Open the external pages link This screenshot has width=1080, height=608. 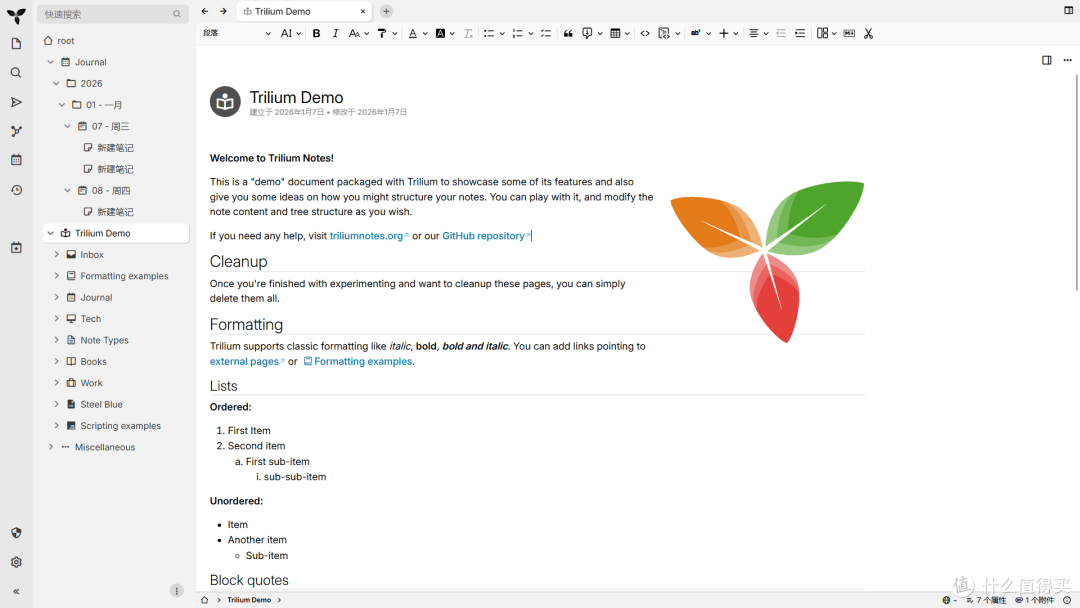click(244, 361)
